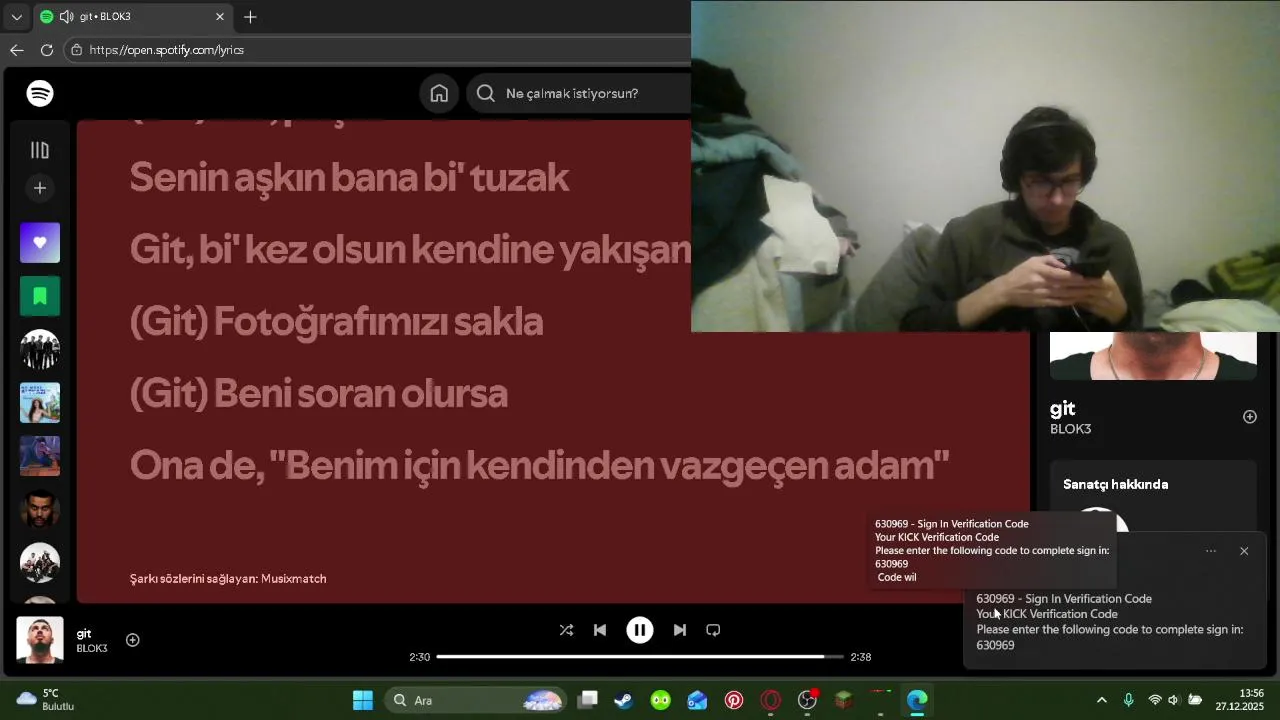
Task: Open the weather widget 5°C Bulutlu
Action: [46, 700]
